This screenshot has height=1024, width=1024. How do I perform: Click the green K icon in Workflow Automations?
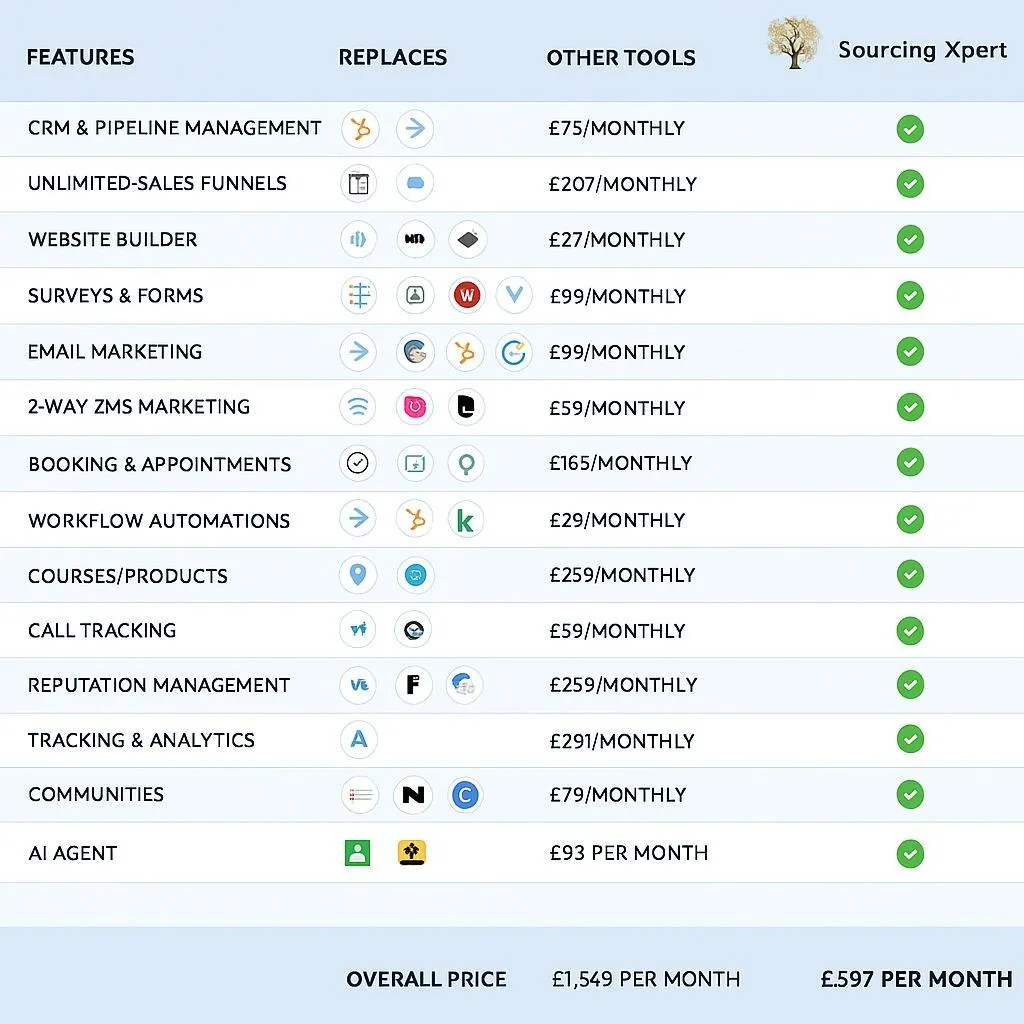coord(466,519)
